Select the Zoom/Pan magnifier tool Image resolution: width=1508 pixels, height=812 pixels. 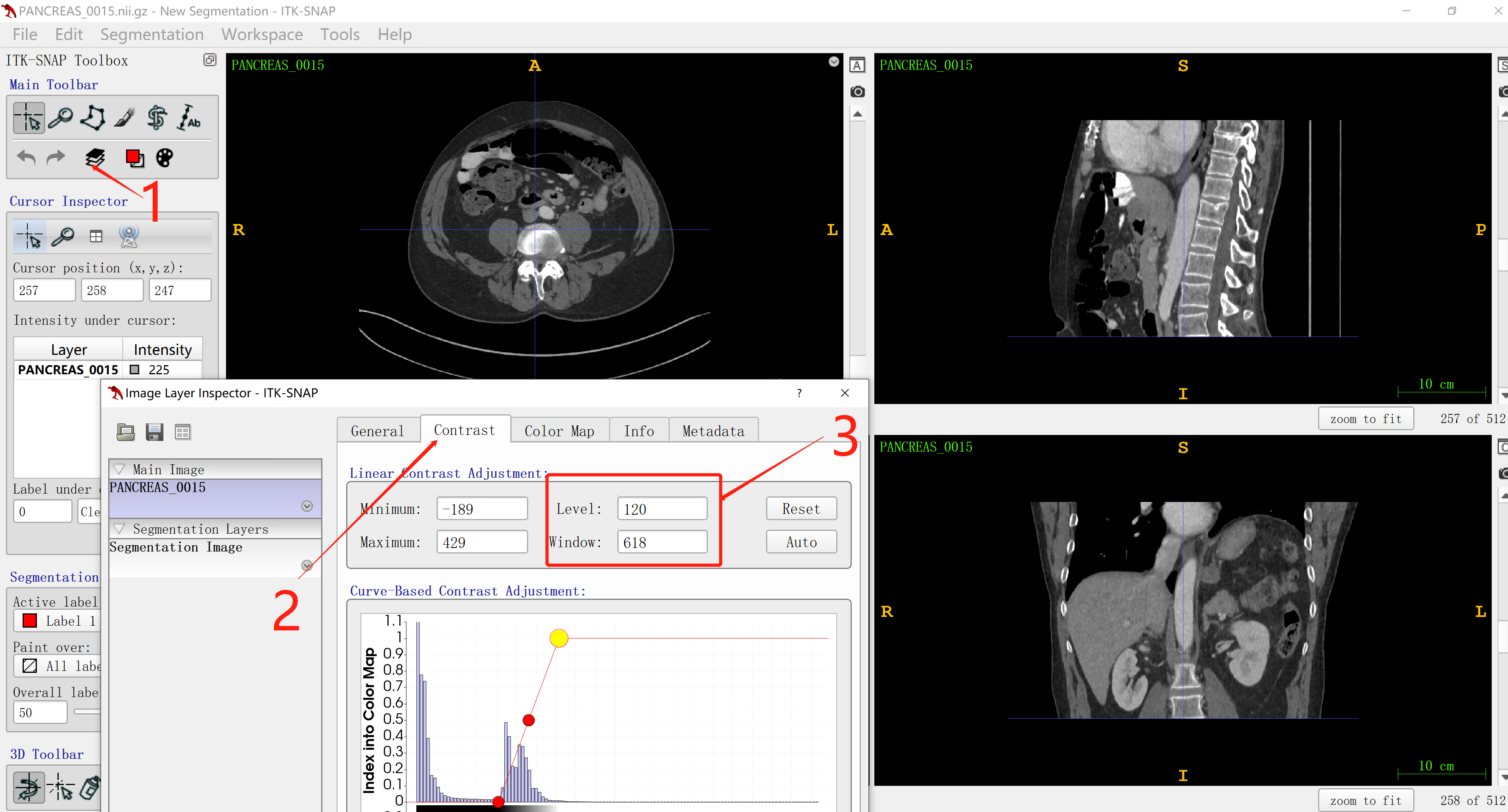61,118
